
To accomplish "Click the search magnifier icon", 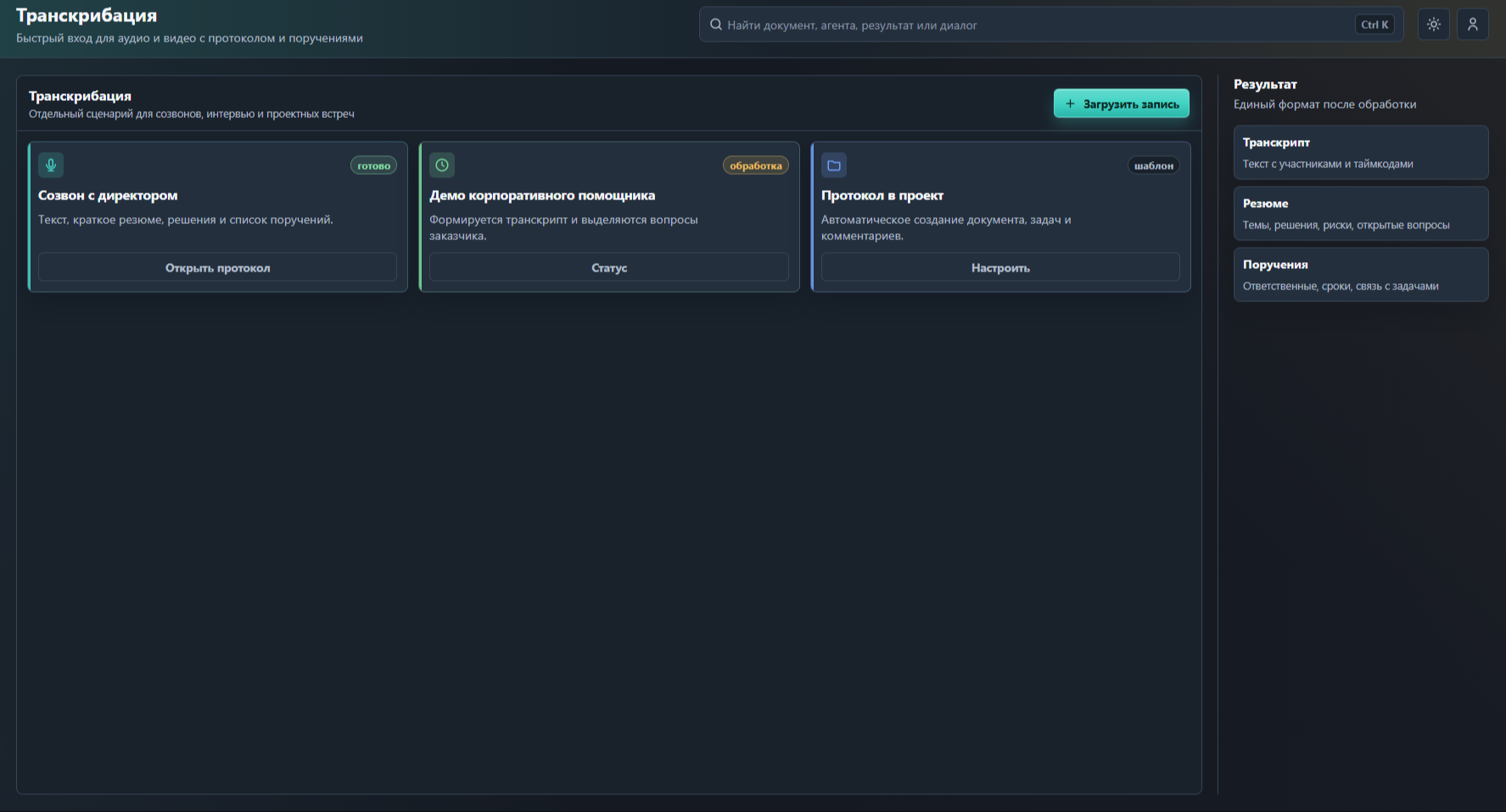I will pyautogui.click(x=716, y=25).
